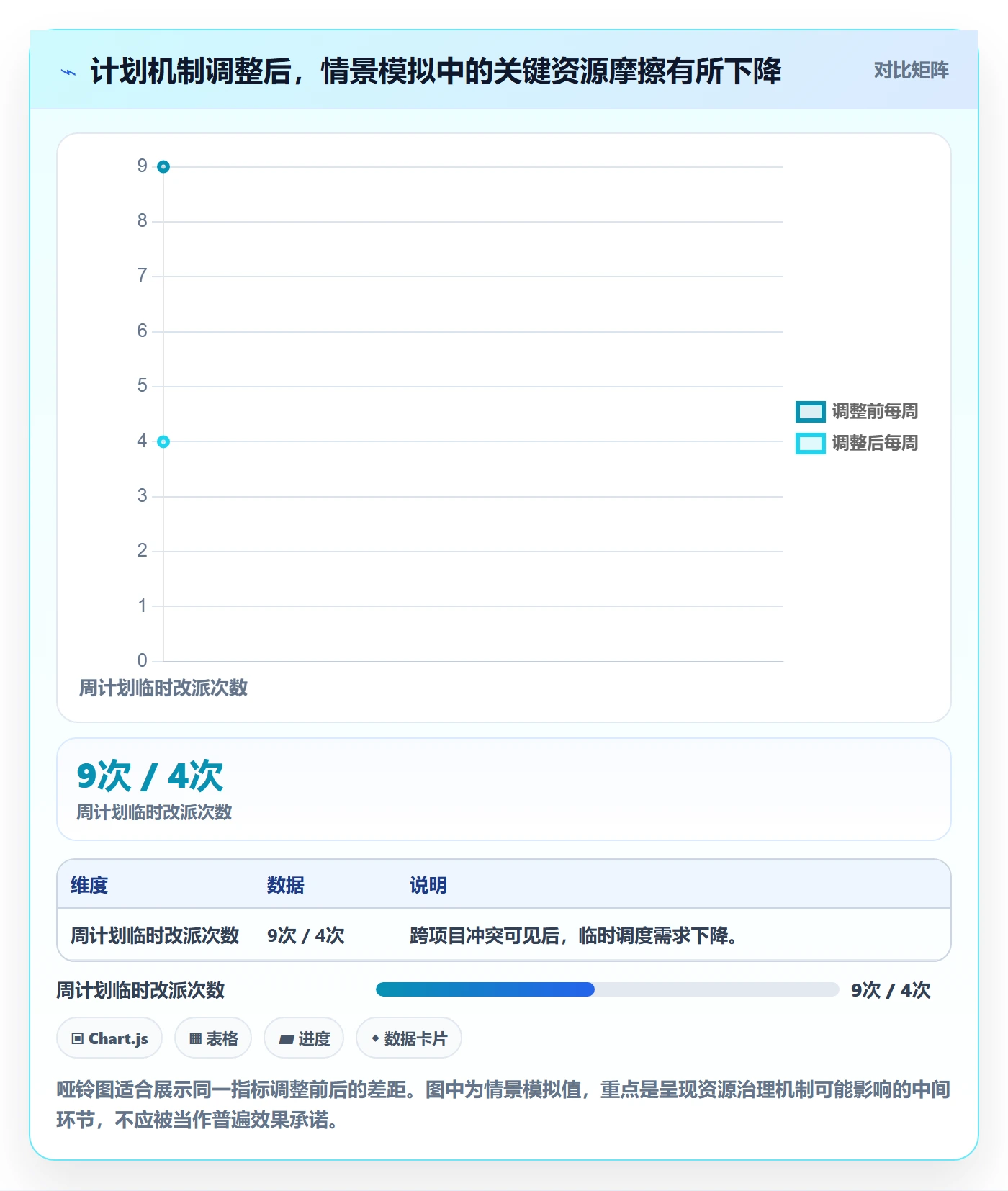Select the data point at value 4
This screenshot has width=1008, height=1191.
click(163, 441)
